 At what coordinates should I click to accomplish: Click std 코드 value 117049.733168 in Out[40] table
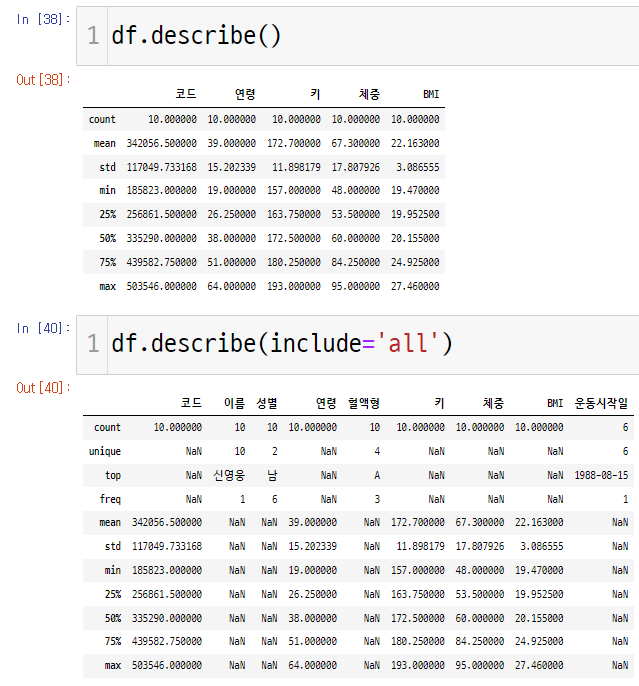click(x=167, y=546)
